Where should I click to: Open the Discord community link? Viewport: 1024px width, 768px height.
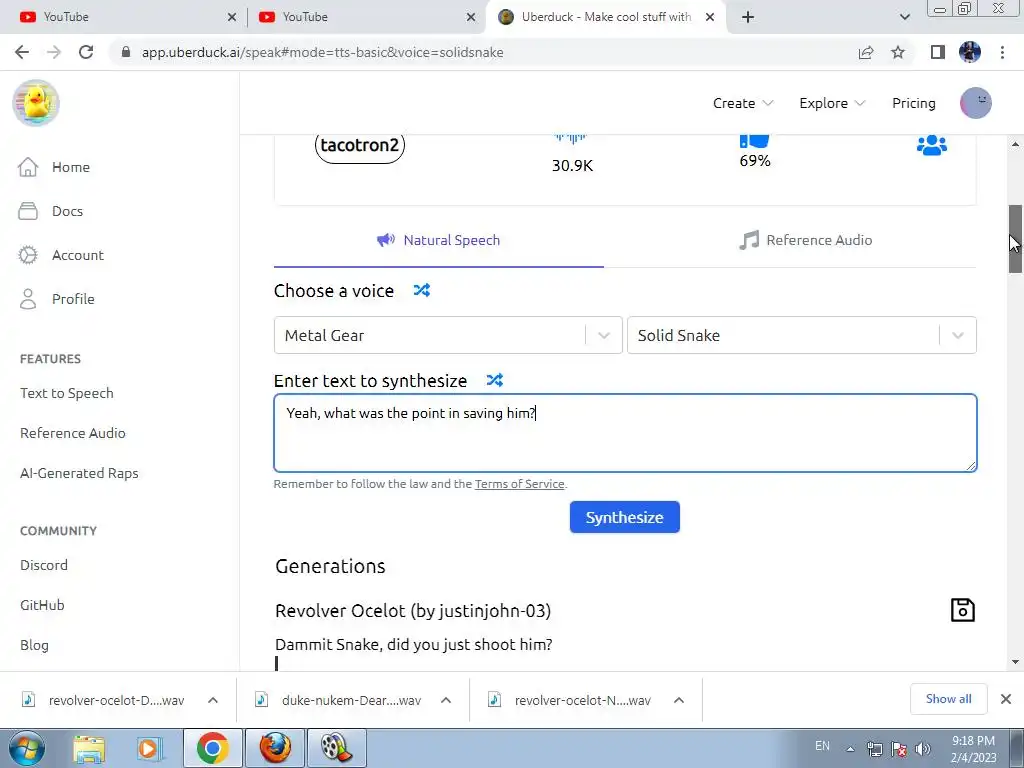point(44,565)
